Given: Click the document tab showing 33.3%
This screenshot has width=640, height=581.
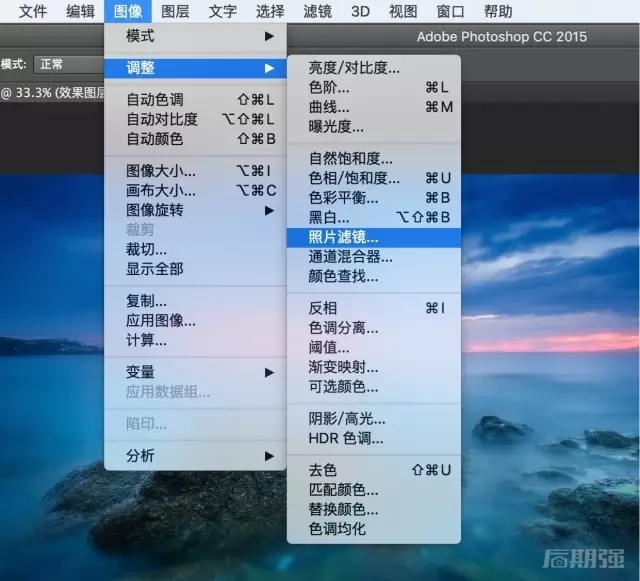Looking at the screenshot, I should coord(52,93).
